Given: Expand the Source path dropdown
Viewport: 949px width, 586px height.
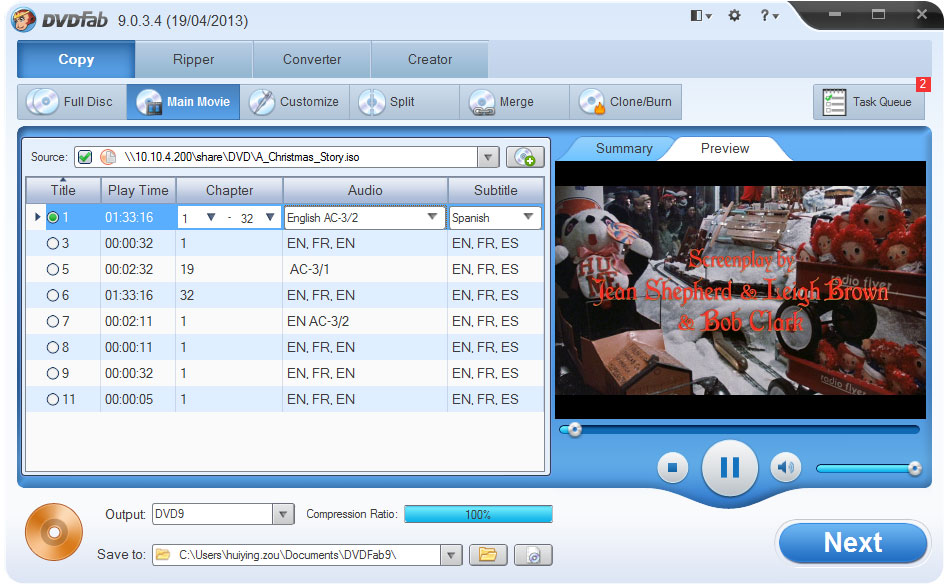Looking at the screenshot, I should click(488, 157).
